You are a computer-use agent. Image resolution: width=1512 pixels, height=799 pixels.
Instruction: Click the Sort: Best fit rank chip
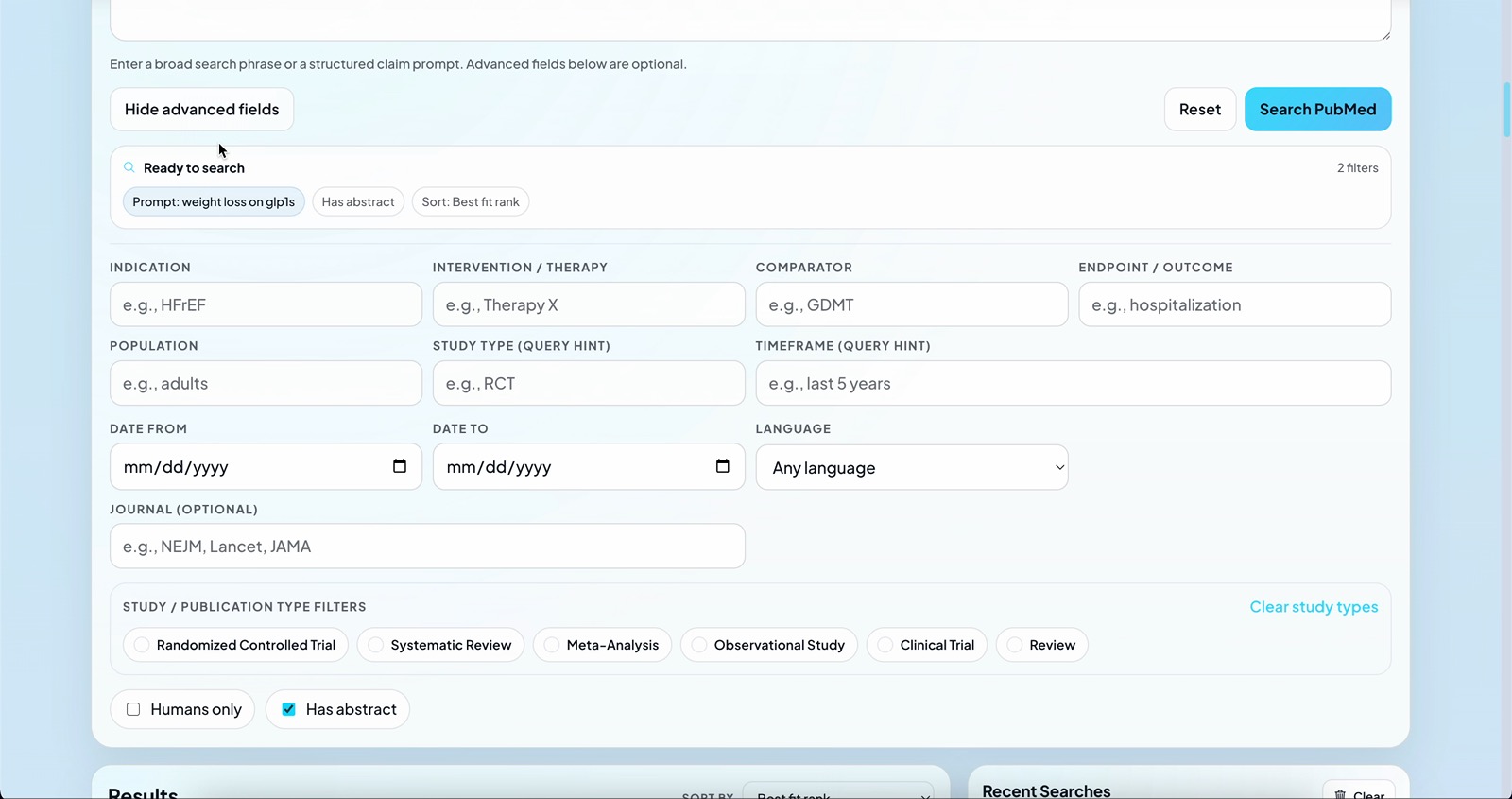tap(471, 201)
